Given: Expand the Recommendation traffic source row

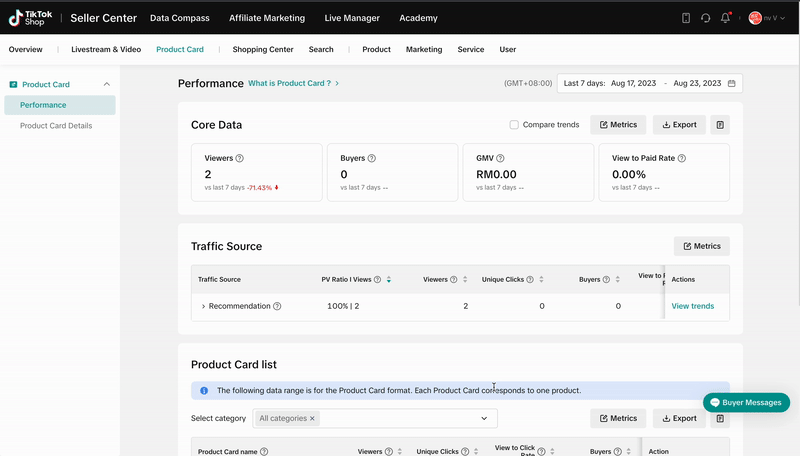Looking at the screenshot, I should 203,306.
